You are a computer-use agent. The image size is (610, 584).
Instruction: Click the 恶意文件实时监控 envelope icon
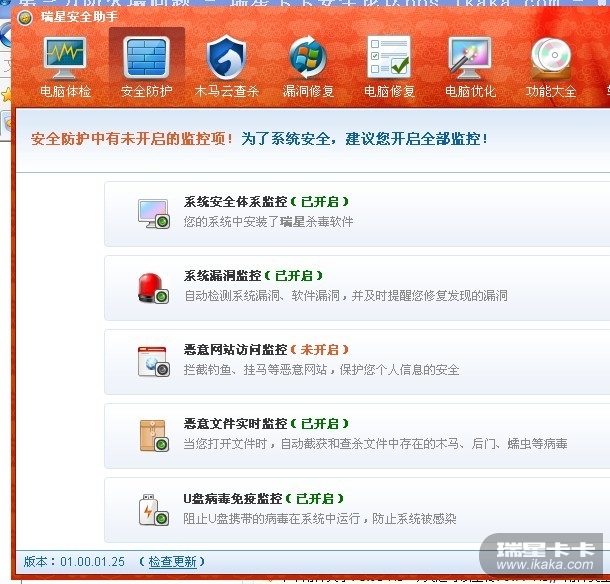(154, 436)
